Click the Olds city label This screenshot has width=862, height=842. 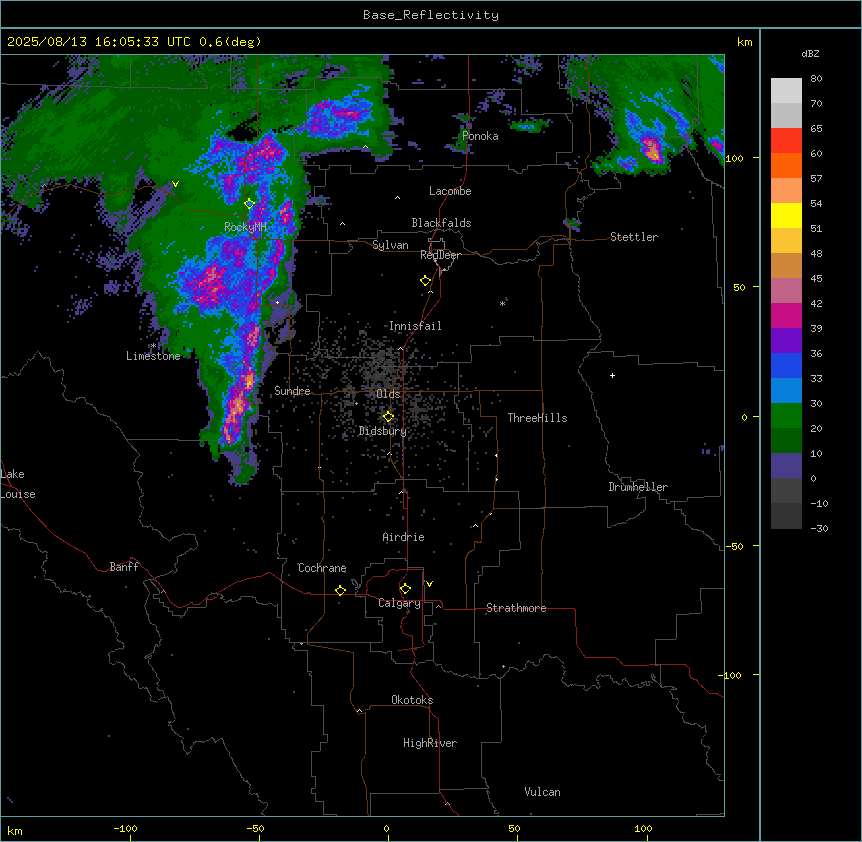[x=388, y=394]
